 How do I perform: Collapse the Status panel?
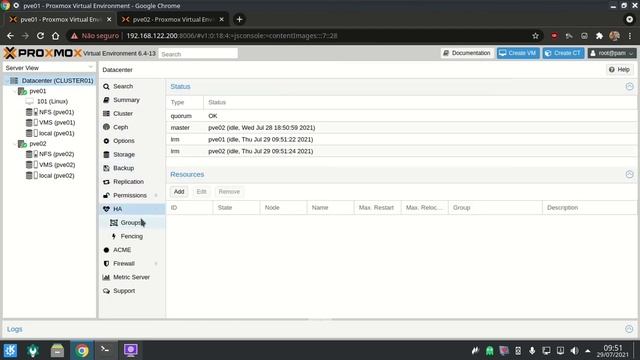629,87
